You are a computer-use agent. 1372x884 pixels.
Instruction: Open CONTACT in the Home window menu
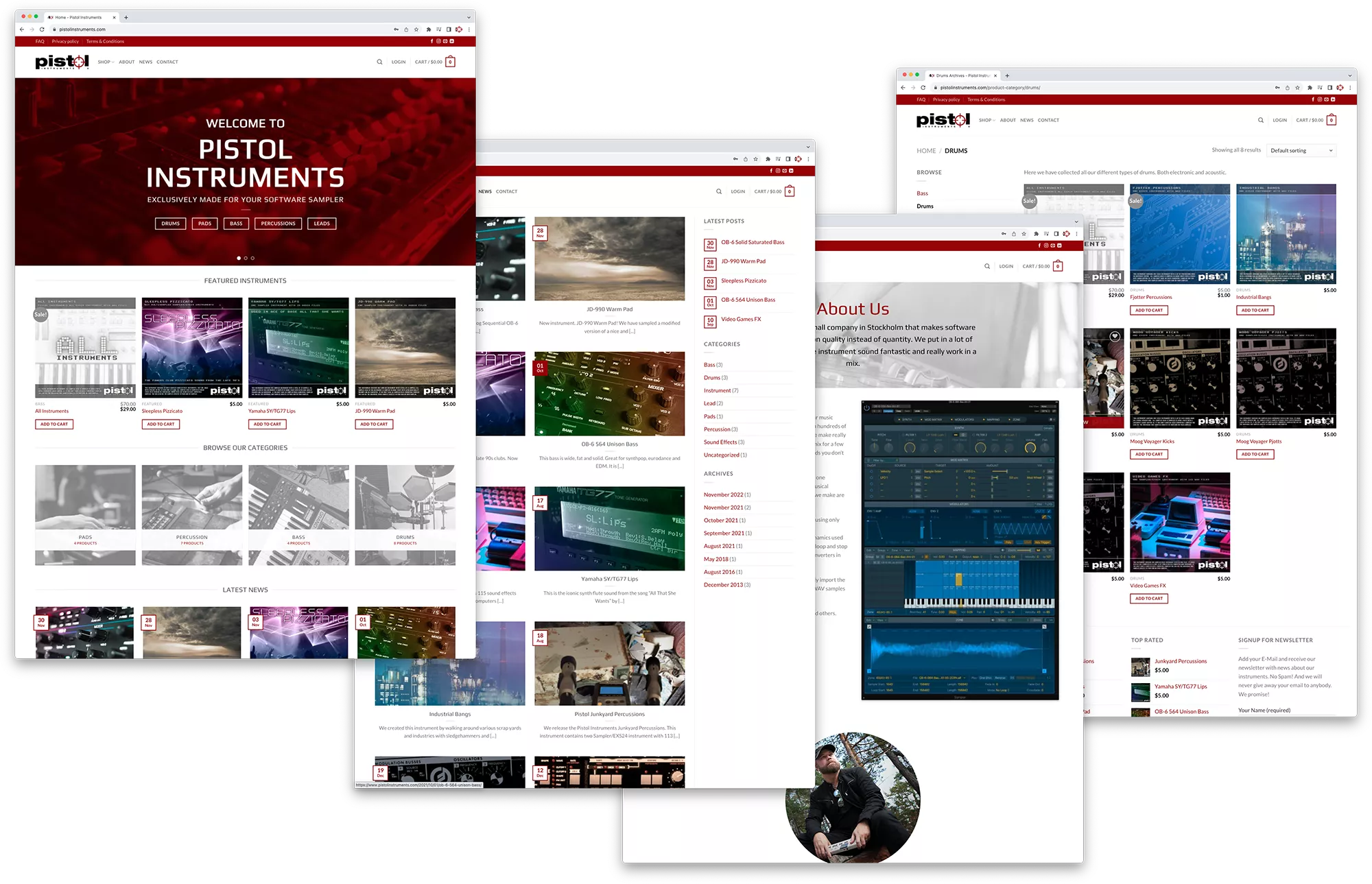[167, 62]
